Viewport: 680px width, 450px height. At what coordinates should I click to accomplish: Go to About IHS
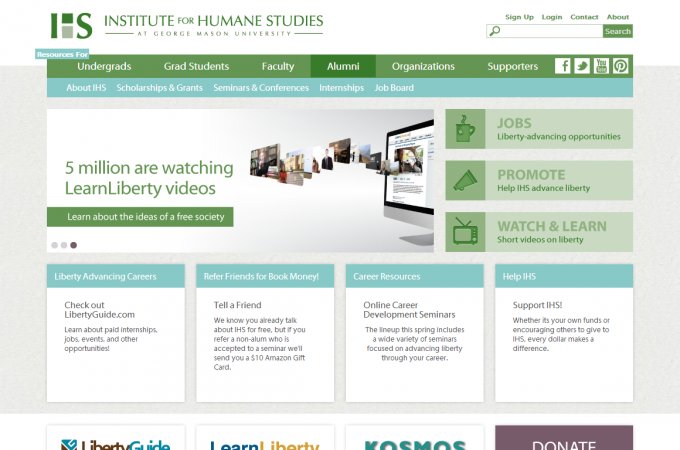(x=86, y=88)
